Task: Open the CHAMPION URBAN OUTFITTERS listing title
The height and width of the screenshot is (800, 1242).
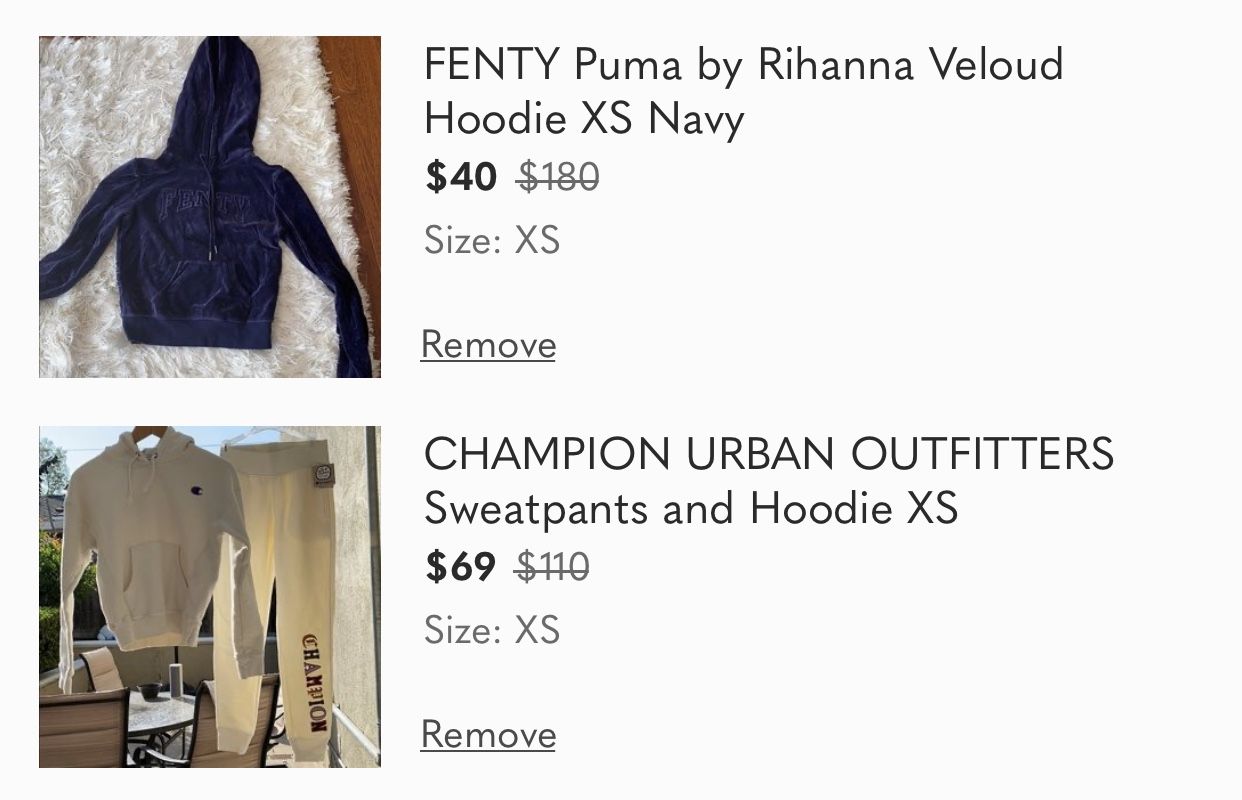Action: (768, 481)
